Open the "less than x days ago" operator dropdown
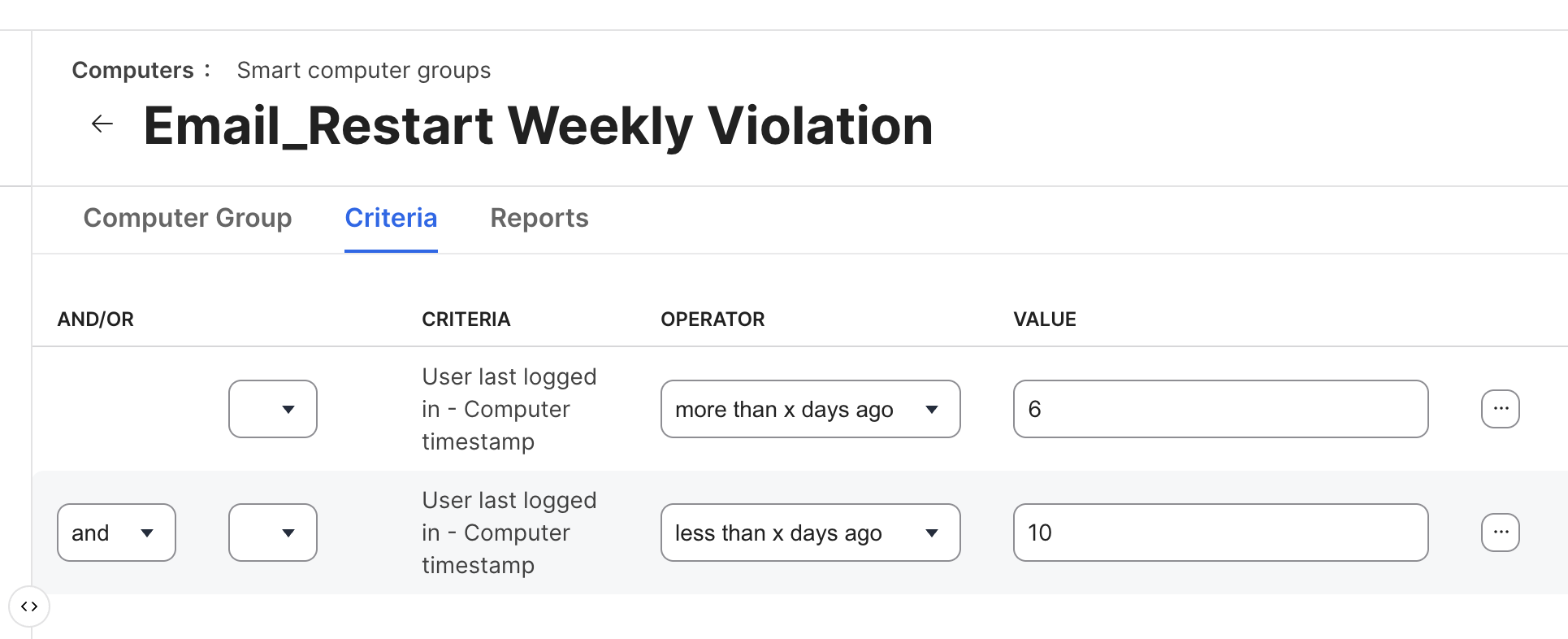Viewport: 1568px width, 639px height. (x=810, y=532)
